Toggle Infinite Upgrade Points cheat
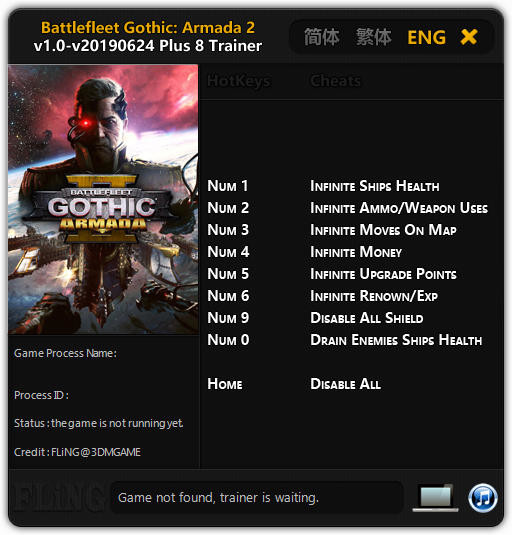This screenshot has width=512, height=535. coord(383,274)
